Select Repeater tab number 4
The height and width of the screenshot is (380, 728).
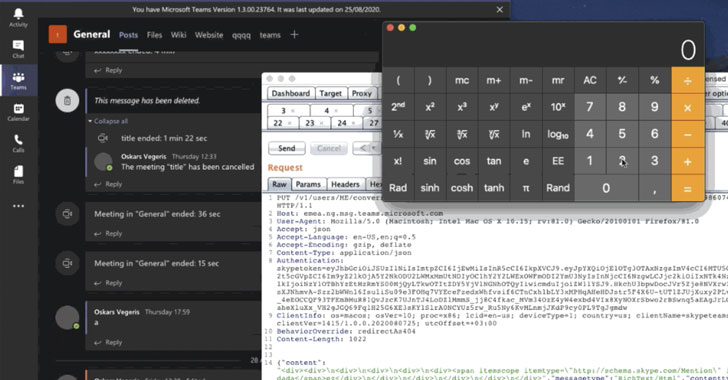pos(331,111)
